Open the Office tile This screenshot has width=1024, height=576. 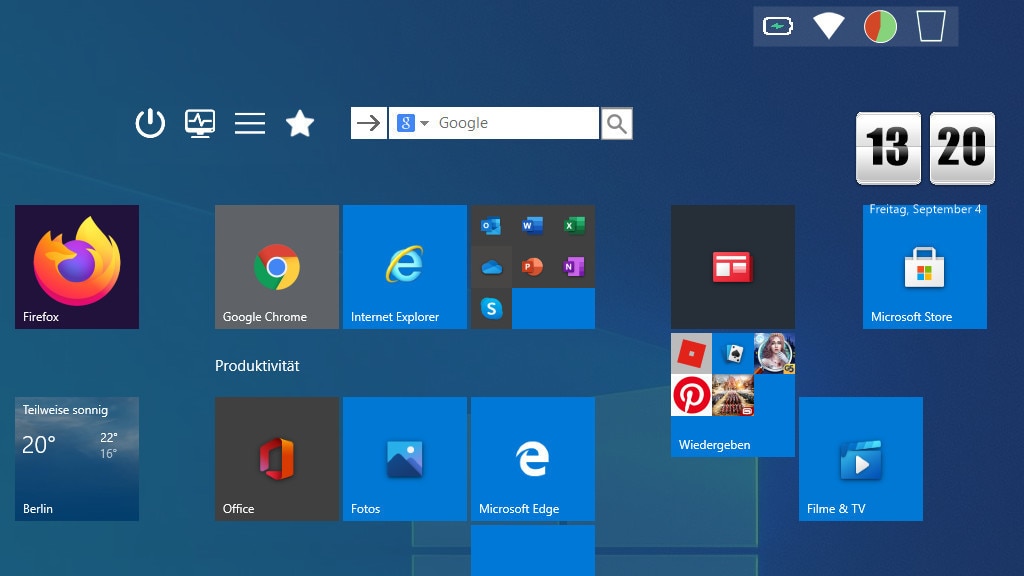point(277,458)
